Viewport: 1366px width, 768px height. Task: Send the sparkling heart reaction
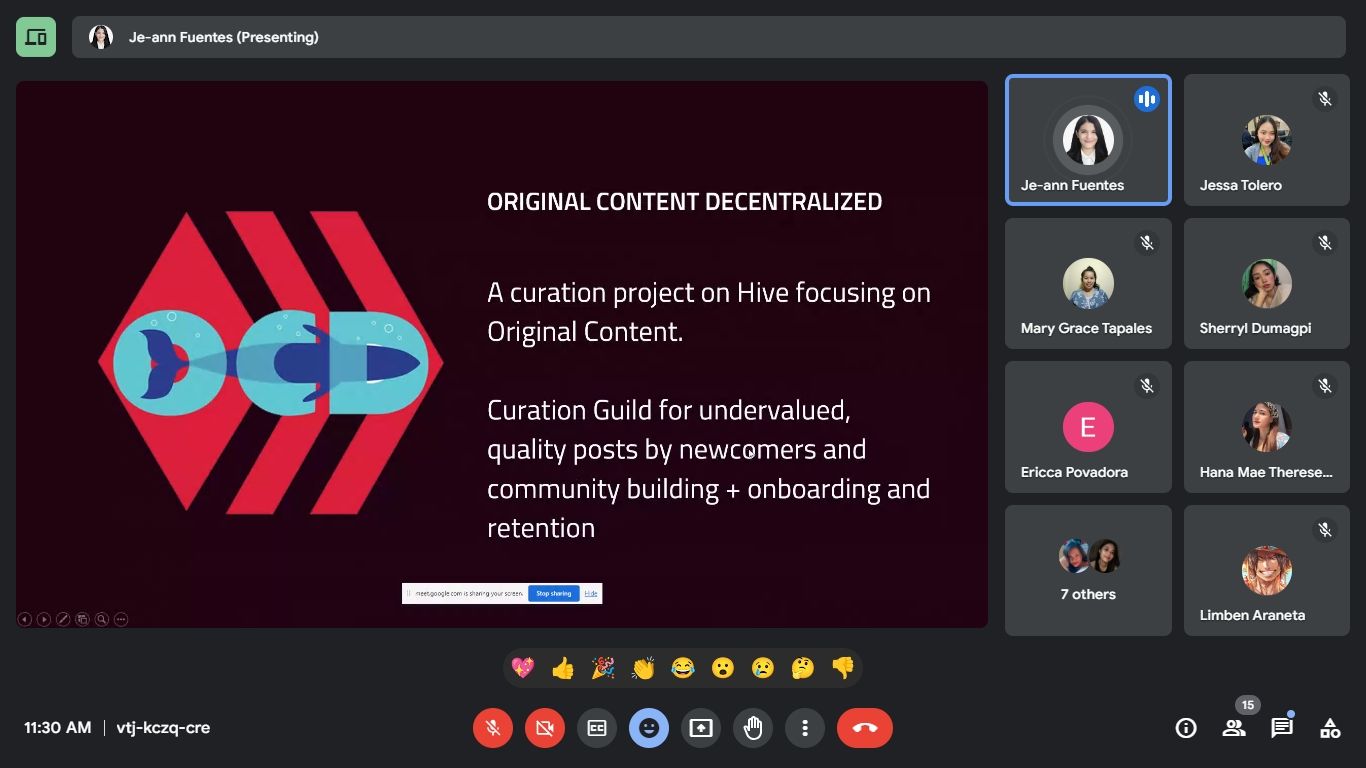pyautogui.click(x=523, y=667)
